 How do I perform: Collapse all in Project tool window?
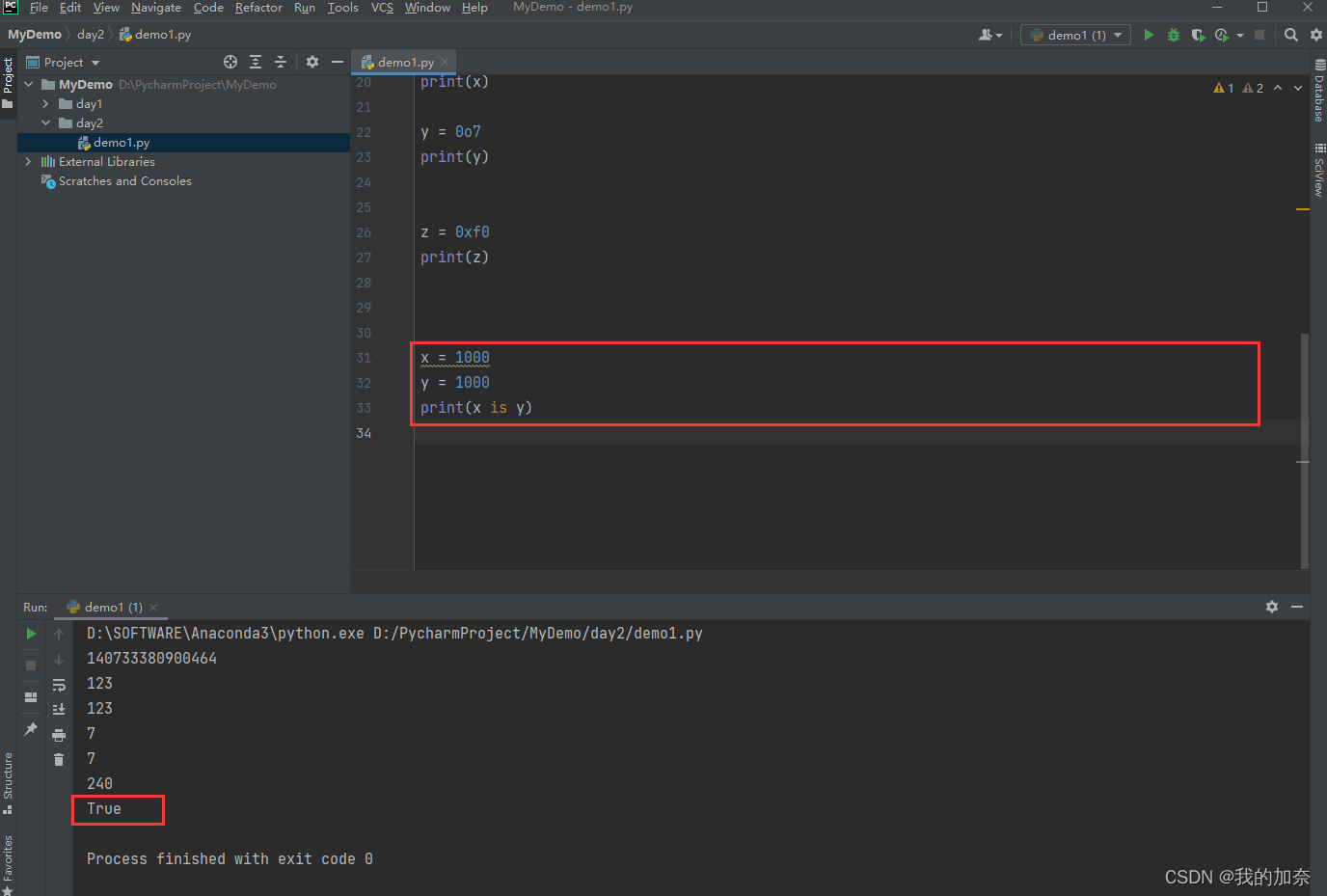281,62
